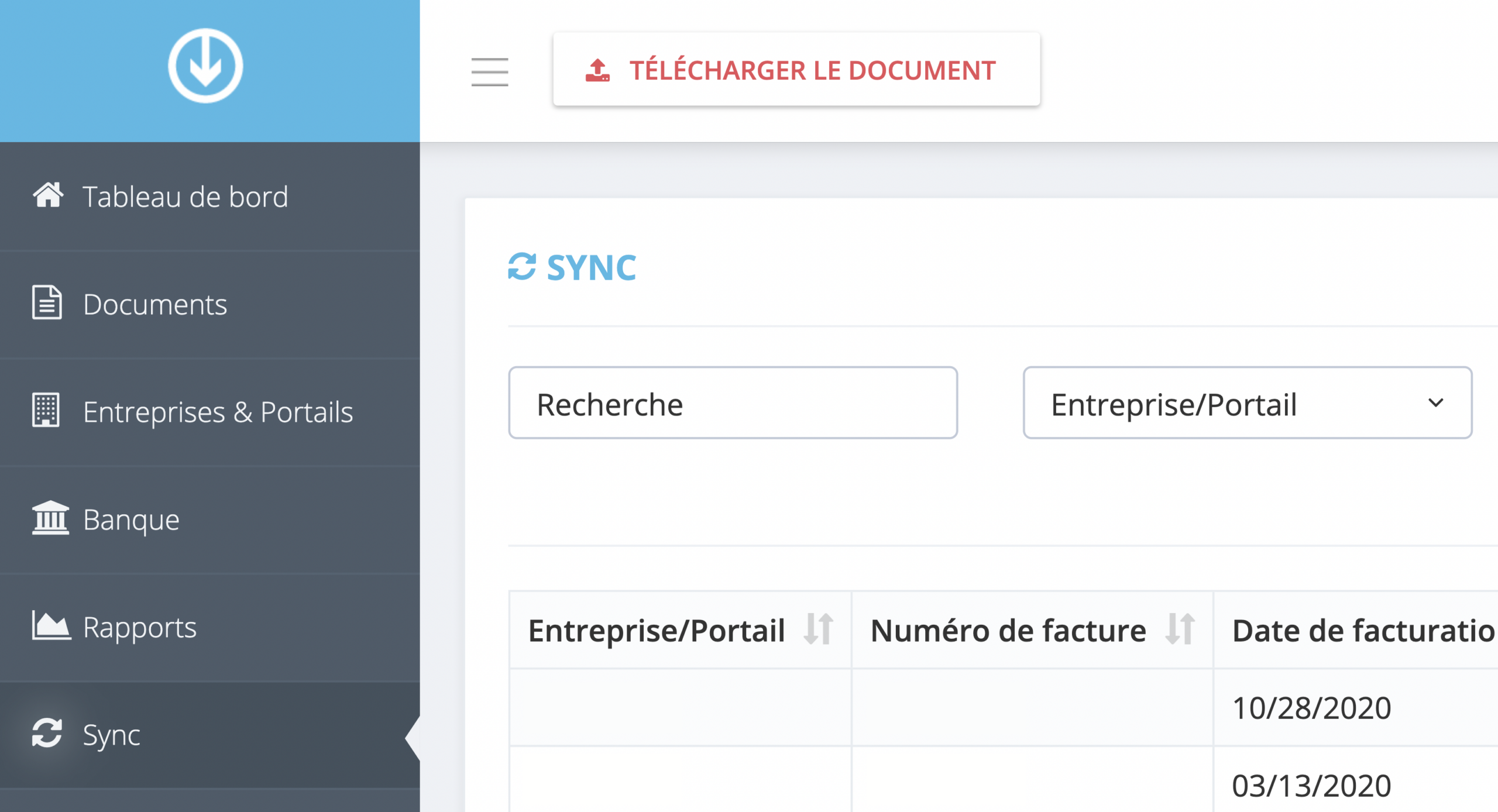Select Sync menu item
1498x812 pixels.
pyautogui.click(x=210, y=735)
